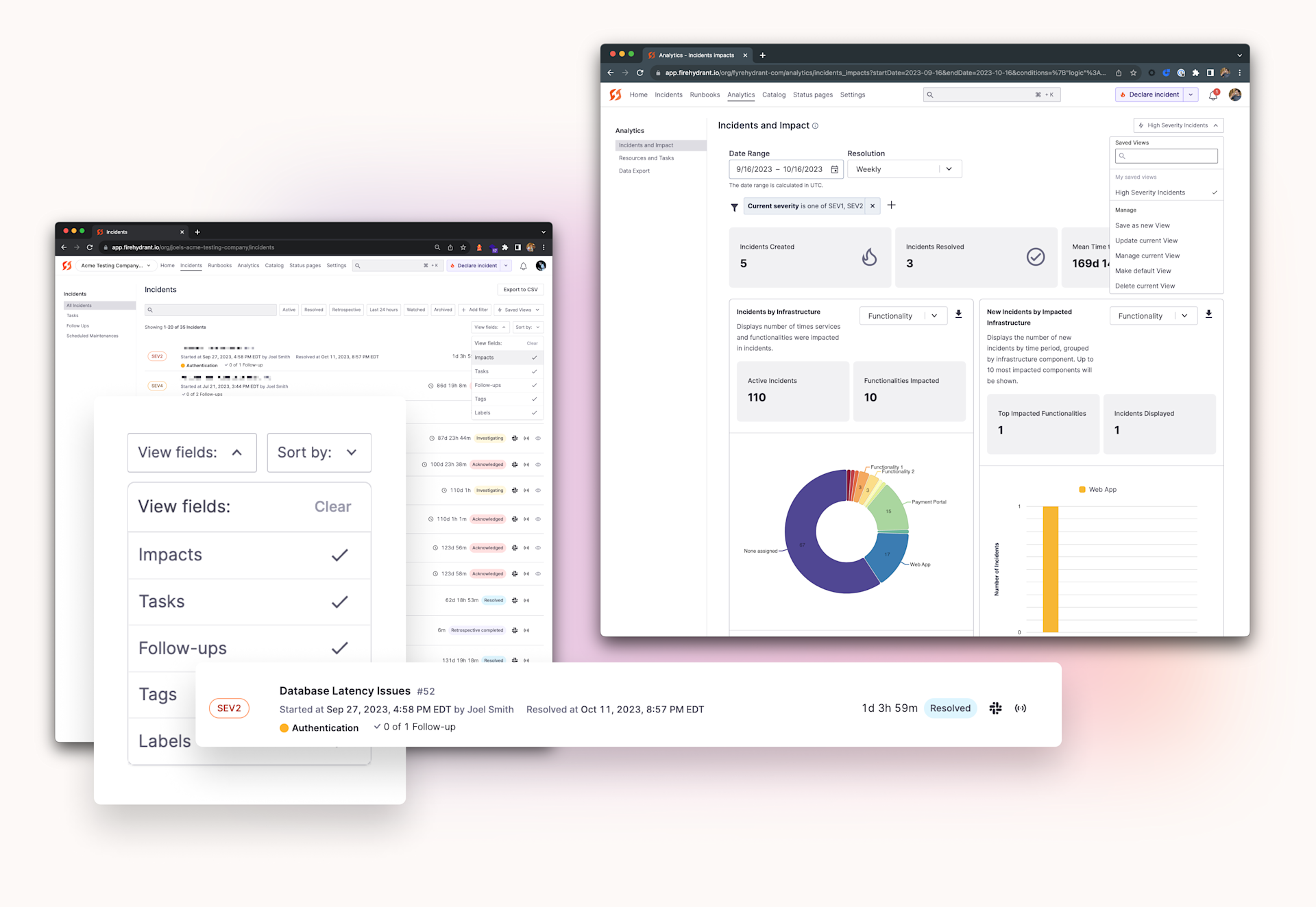Open the High Severity Incidents saved views dropdown
Screen dimensions: 1316x907
point(1178,125)
